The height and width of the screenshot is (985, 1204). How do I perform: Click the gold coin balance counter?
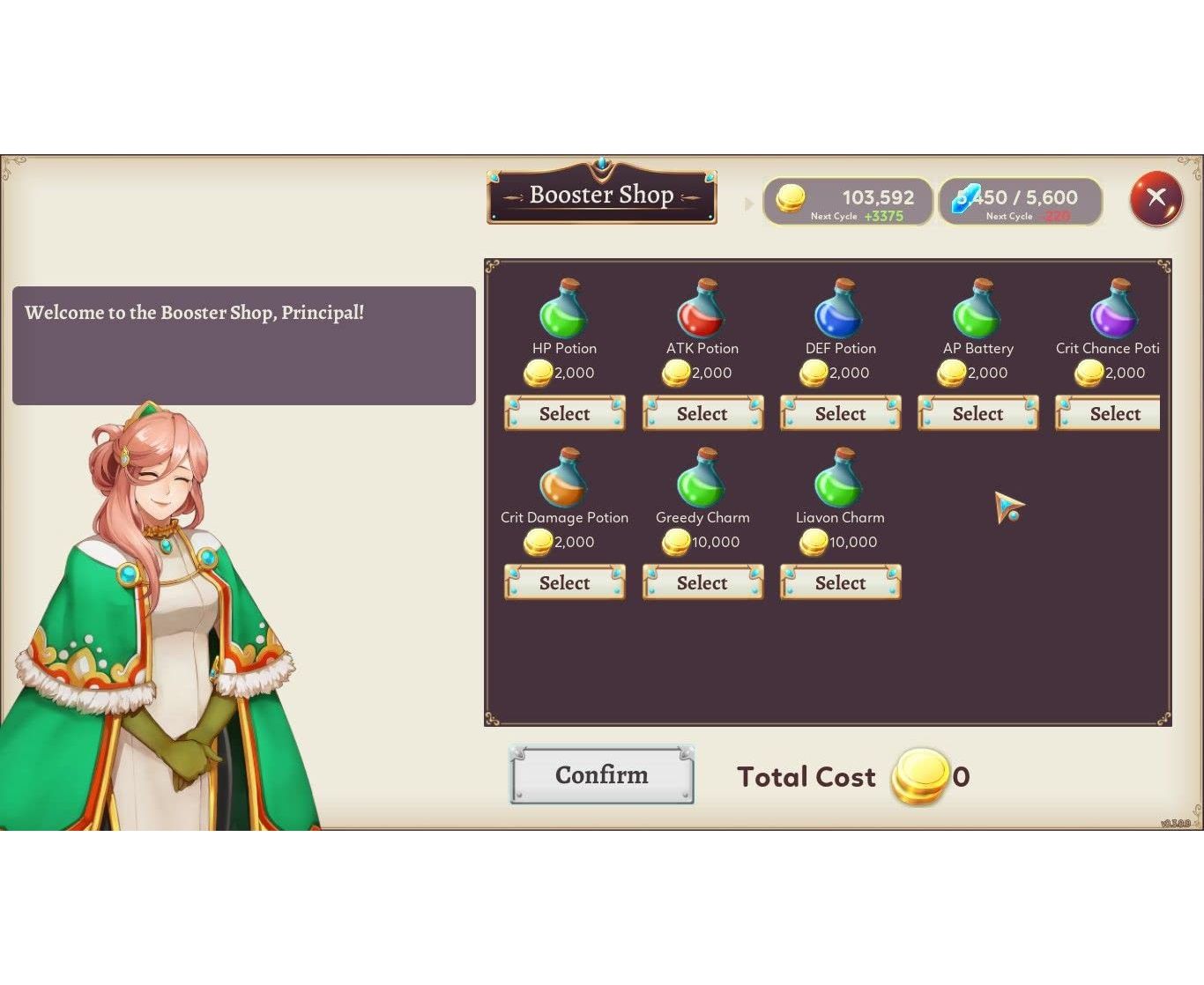pos(847,202)
